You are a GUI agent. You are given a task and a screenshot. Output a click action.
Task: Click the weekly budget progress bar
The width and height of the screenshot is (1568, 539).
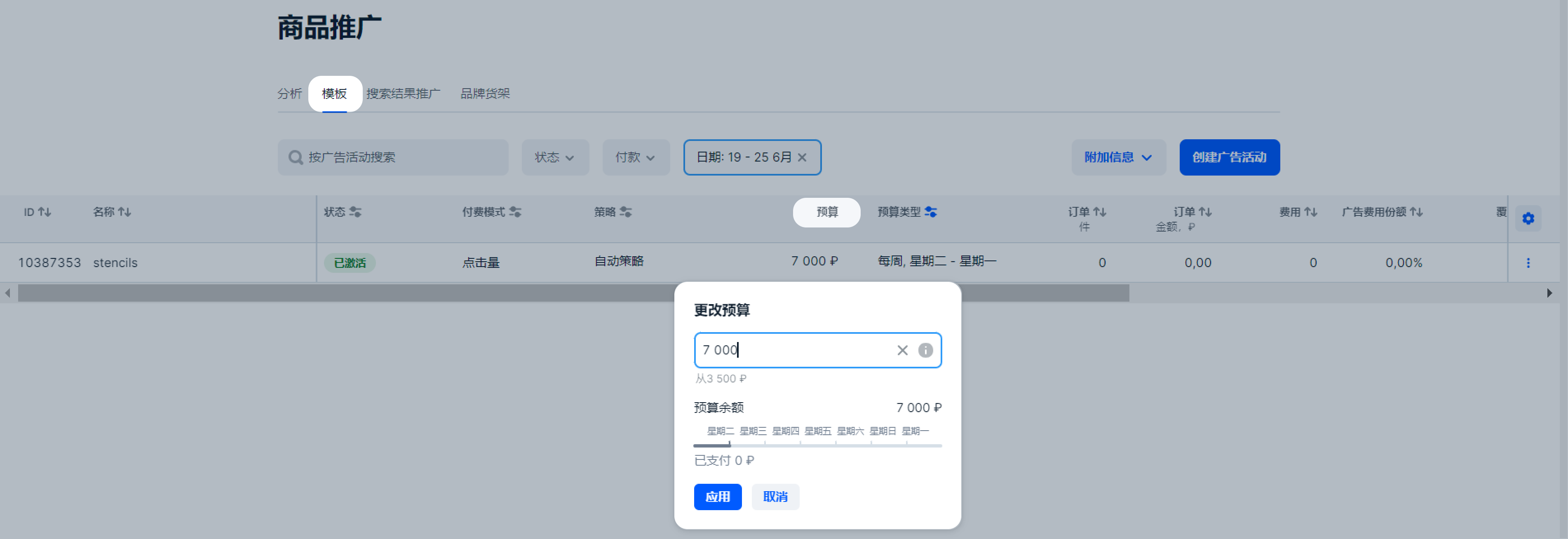pyautogui.click(x=817, y=446)
